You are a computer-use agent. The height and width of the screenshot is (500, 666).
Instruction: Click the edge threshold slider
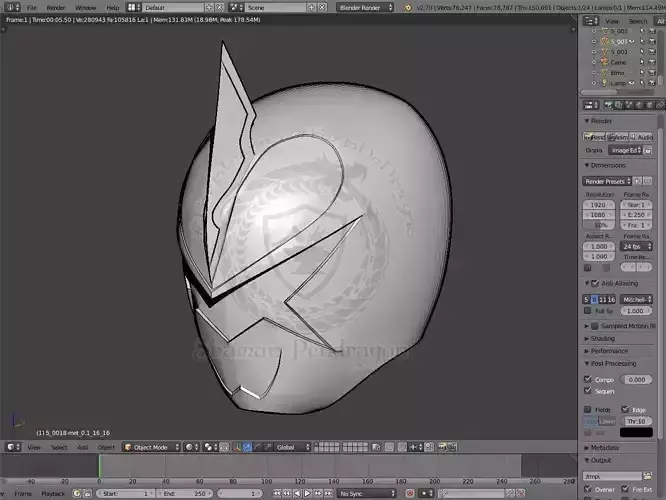(636, 421)
